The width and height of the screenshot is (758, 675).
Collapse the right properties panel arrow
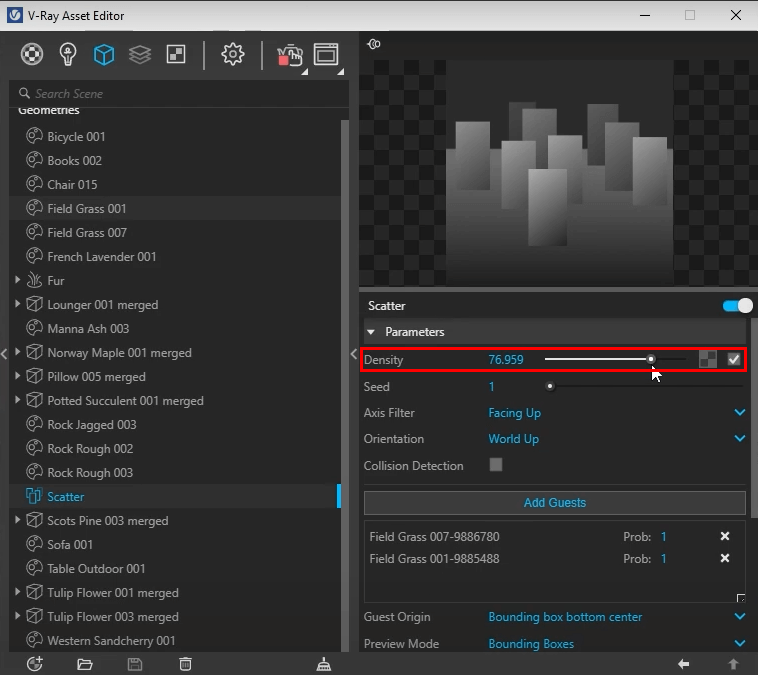pyautogui.click(x=354, y=353)
